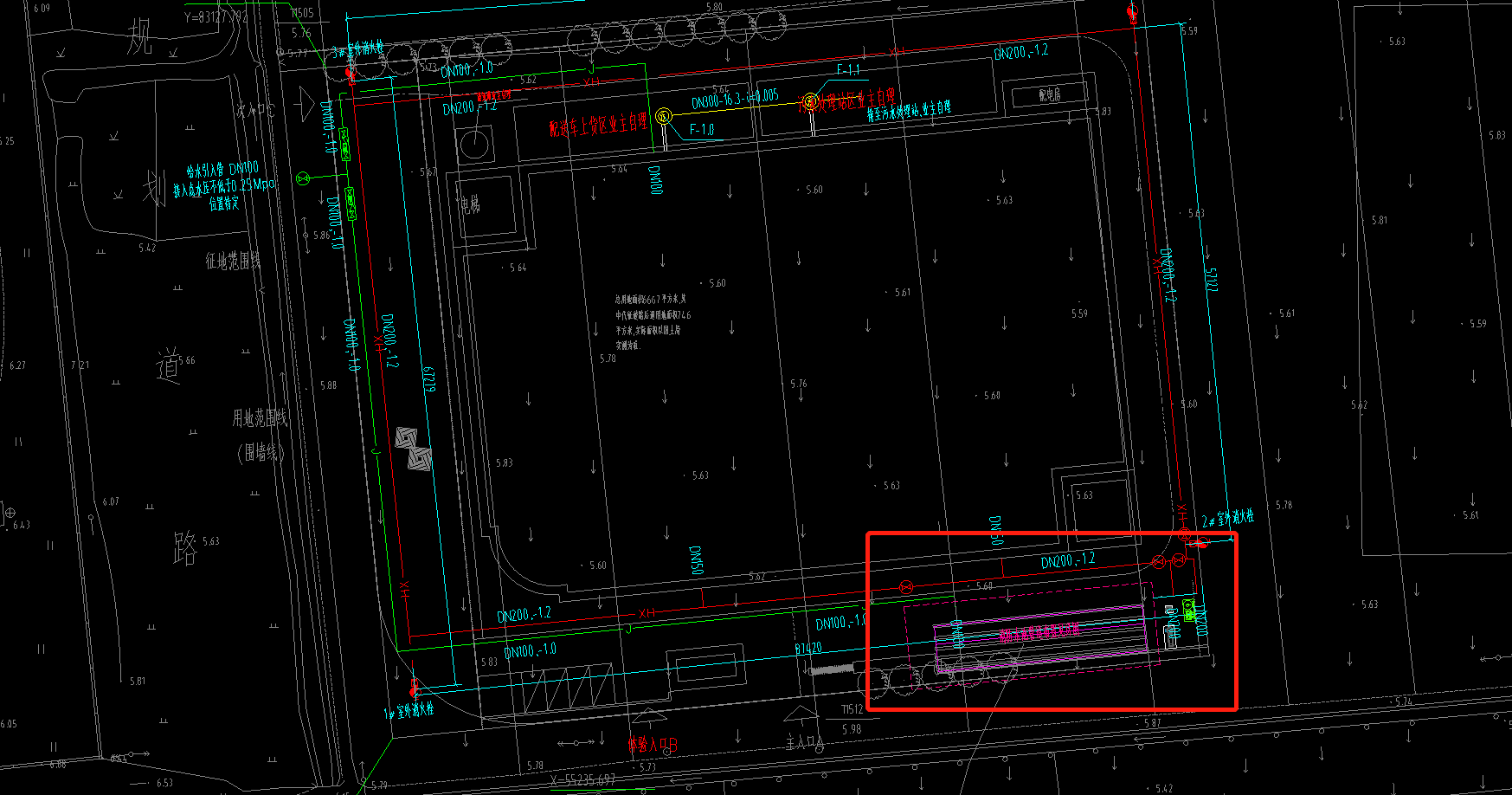Click the 征地范围线 label

233,260
